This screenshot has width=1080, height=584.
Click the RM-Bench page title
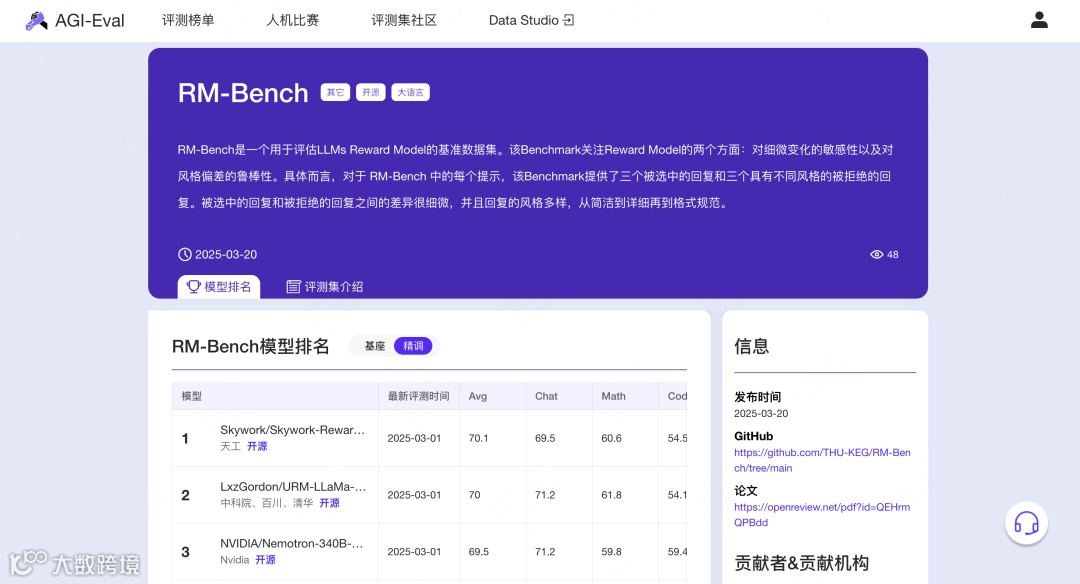pyautogui.click(x=243, y=93)
